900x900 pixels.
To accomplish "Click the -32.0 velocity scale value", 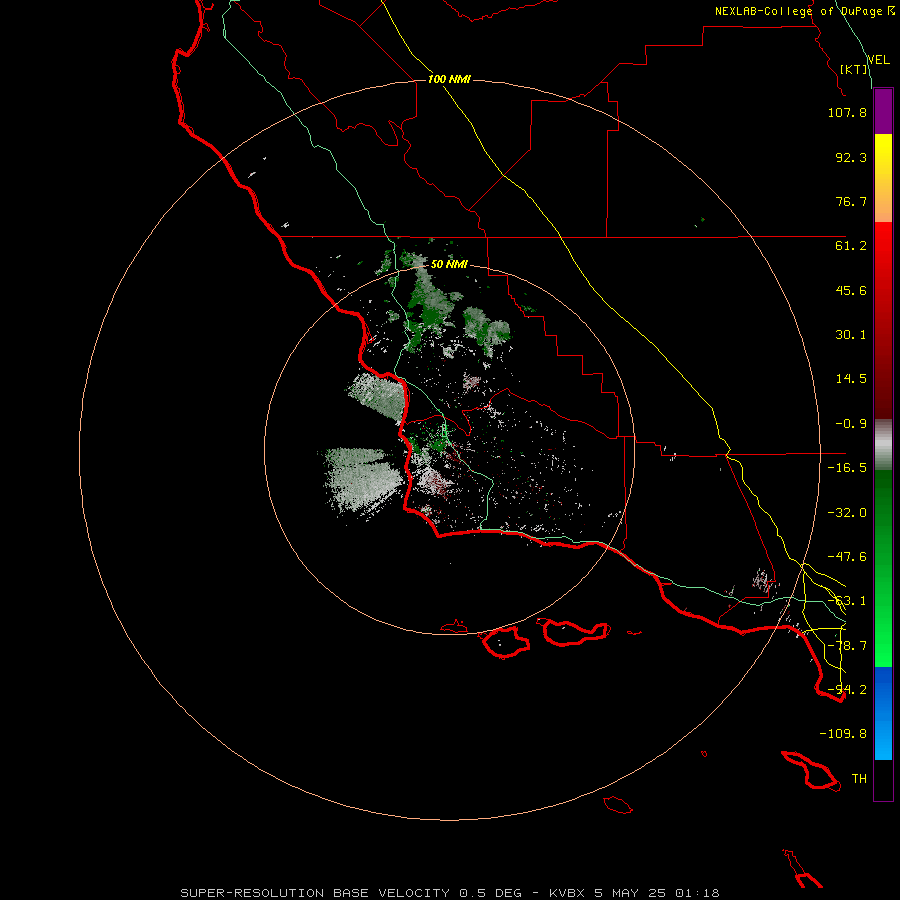I will pyautogui.click(x=847, y=513).
